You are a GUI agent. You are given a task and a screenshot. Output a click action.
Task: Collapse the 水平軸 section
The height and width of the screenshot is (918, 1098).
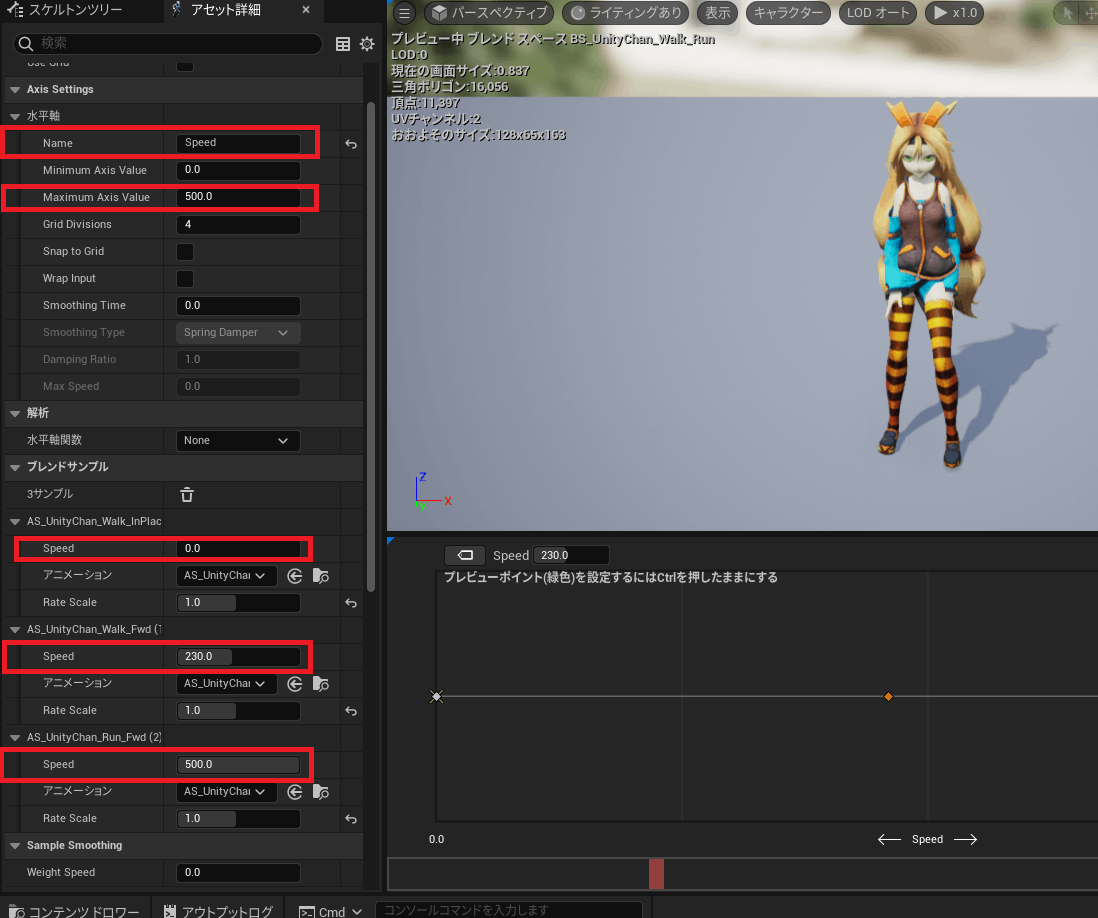(x=15, y=116)
